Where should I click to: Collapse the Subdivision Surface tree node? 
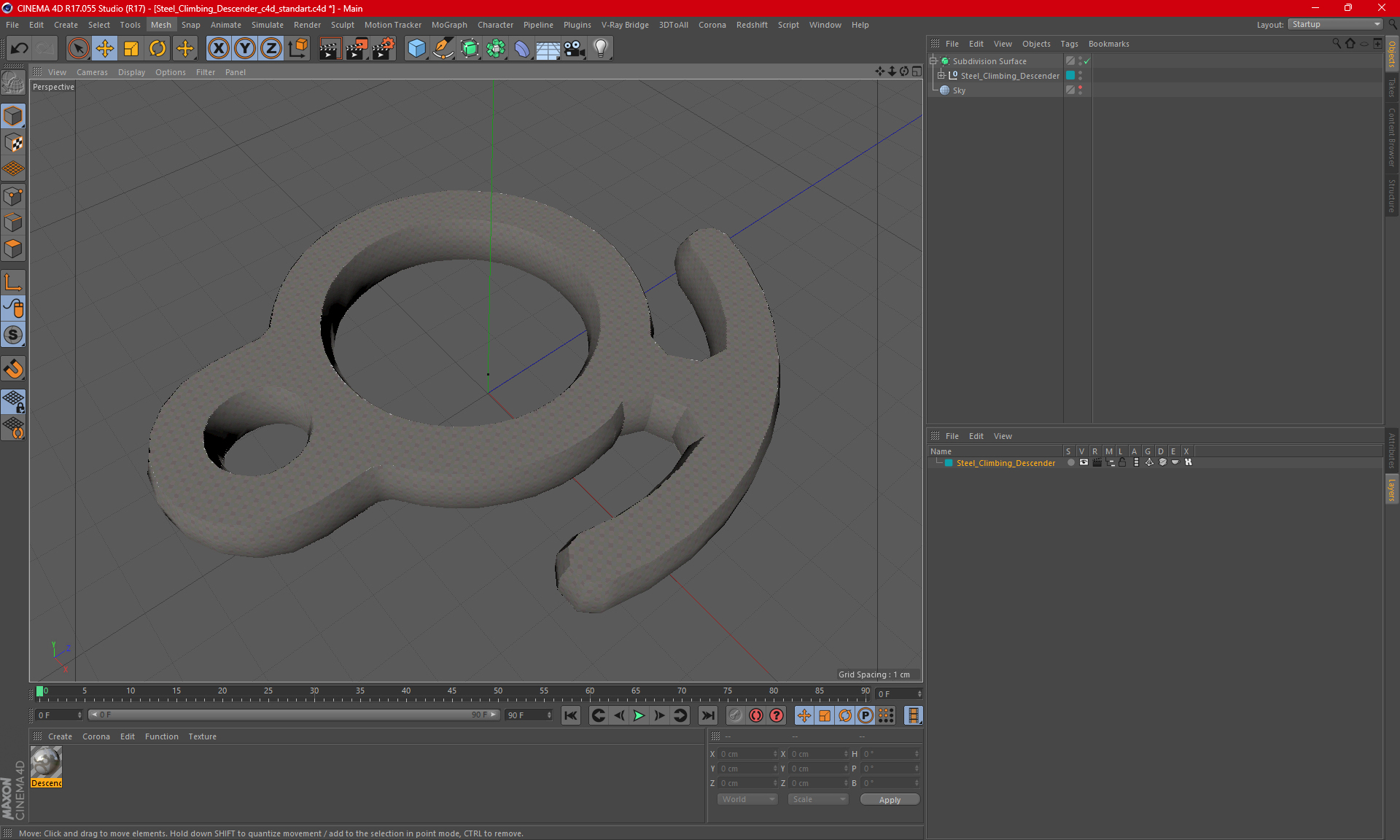point(933,61)
